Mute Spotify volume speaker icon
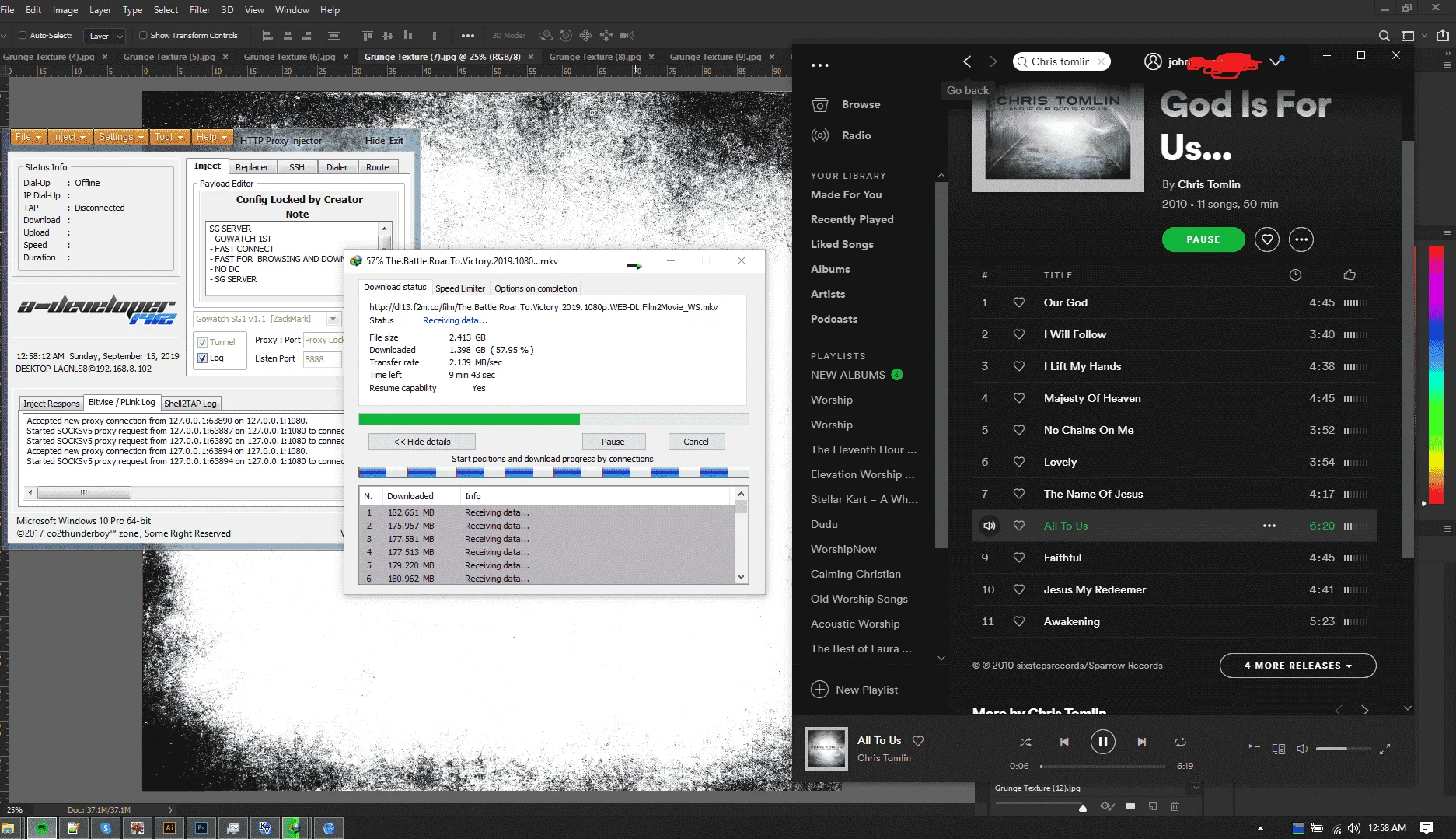Screen dimensions: 1456x839 pos(1302,749)
